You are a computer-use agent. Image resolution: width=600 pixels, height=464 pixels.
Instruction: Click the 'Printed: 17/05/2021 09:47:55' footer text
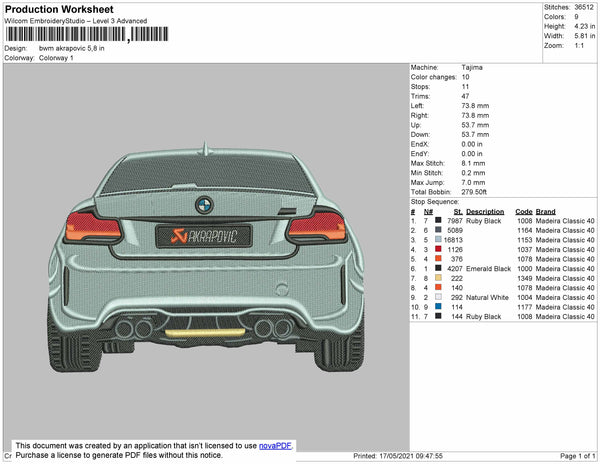coord(398,456)
